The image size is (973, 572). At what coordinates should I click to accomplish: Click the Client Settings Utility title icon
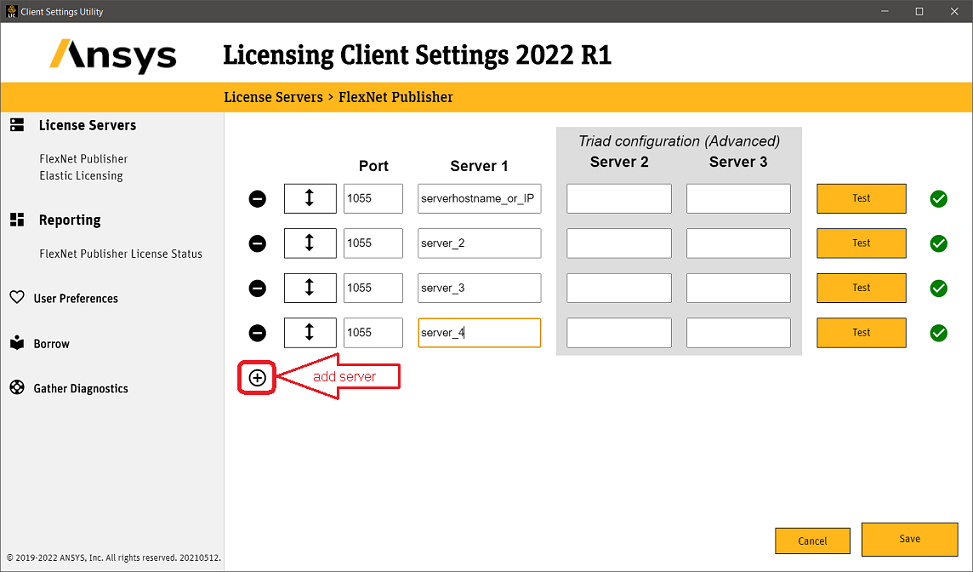click(11, 11)
